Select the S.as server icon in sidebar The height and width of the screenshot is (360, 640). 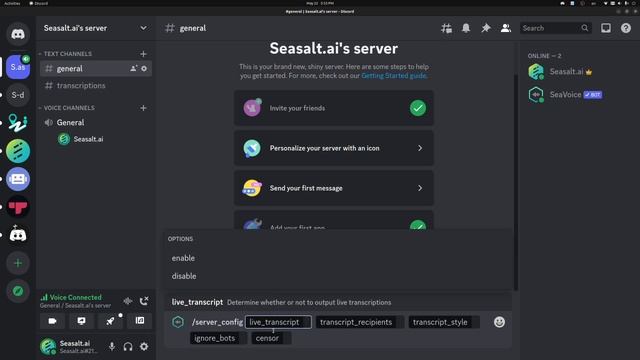(18, 67)
